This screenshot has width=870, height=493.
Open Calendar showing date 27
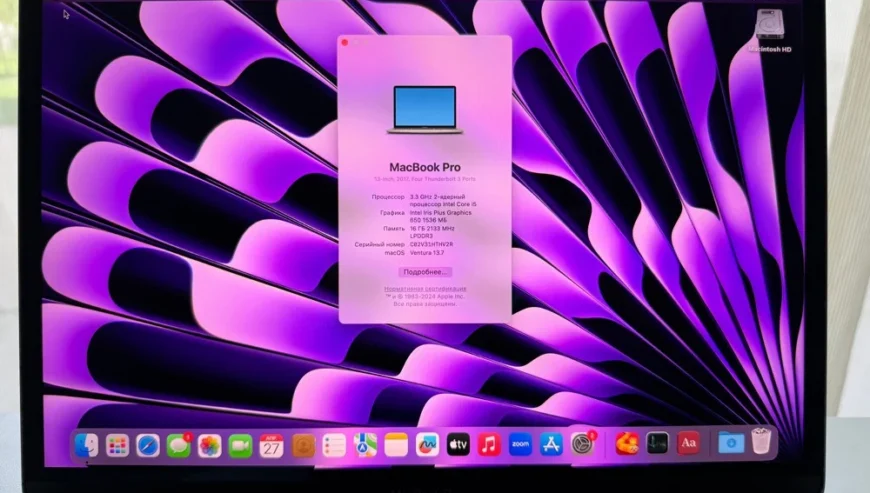271,445
